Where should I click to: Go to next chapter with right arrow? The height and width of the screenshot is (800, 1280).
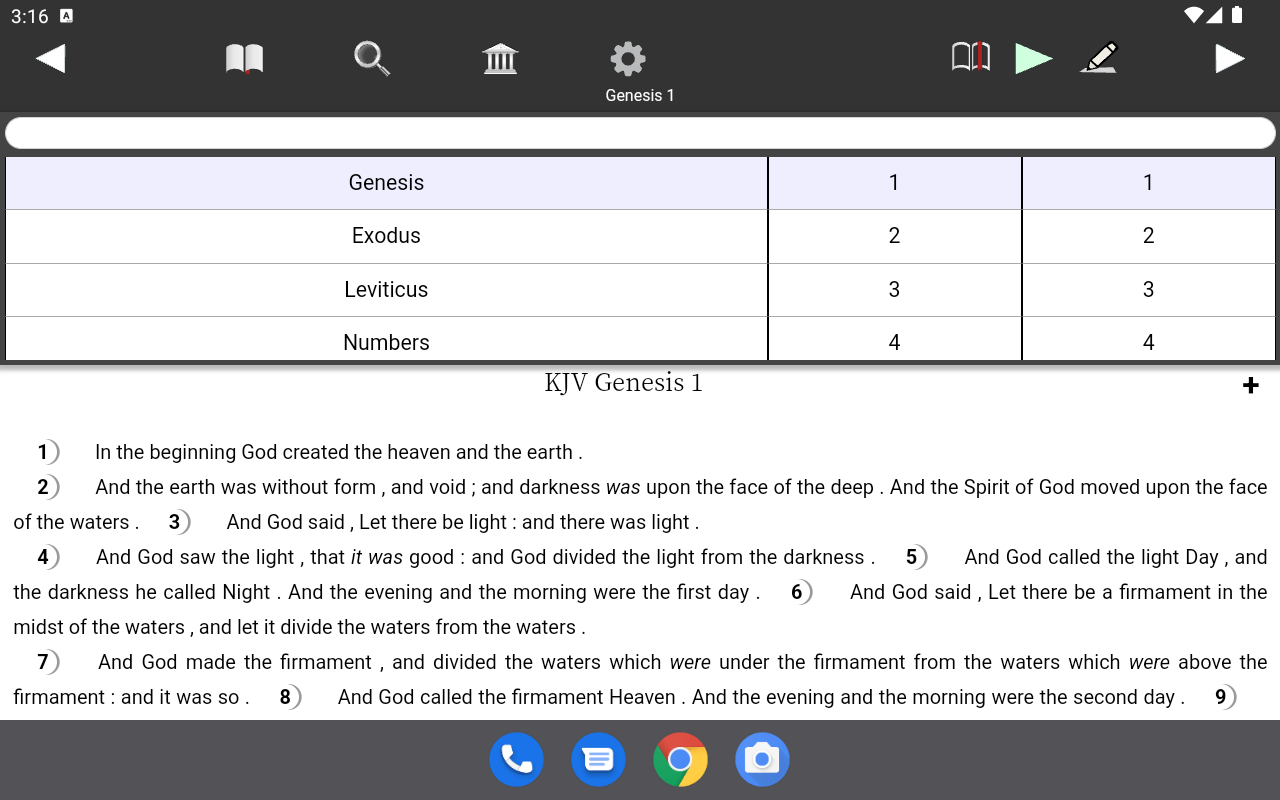tap(1229, 59)
